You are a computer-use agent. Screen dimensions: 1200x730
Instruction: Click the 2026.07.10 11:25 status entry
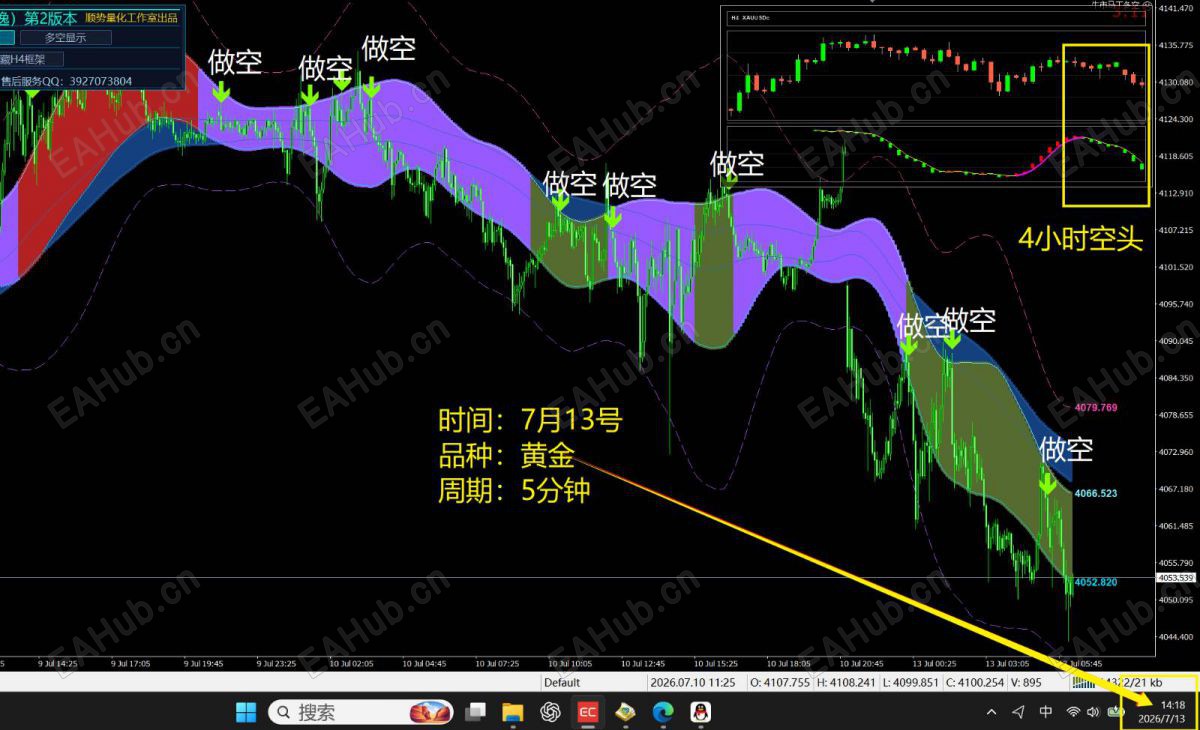(692, 683)
